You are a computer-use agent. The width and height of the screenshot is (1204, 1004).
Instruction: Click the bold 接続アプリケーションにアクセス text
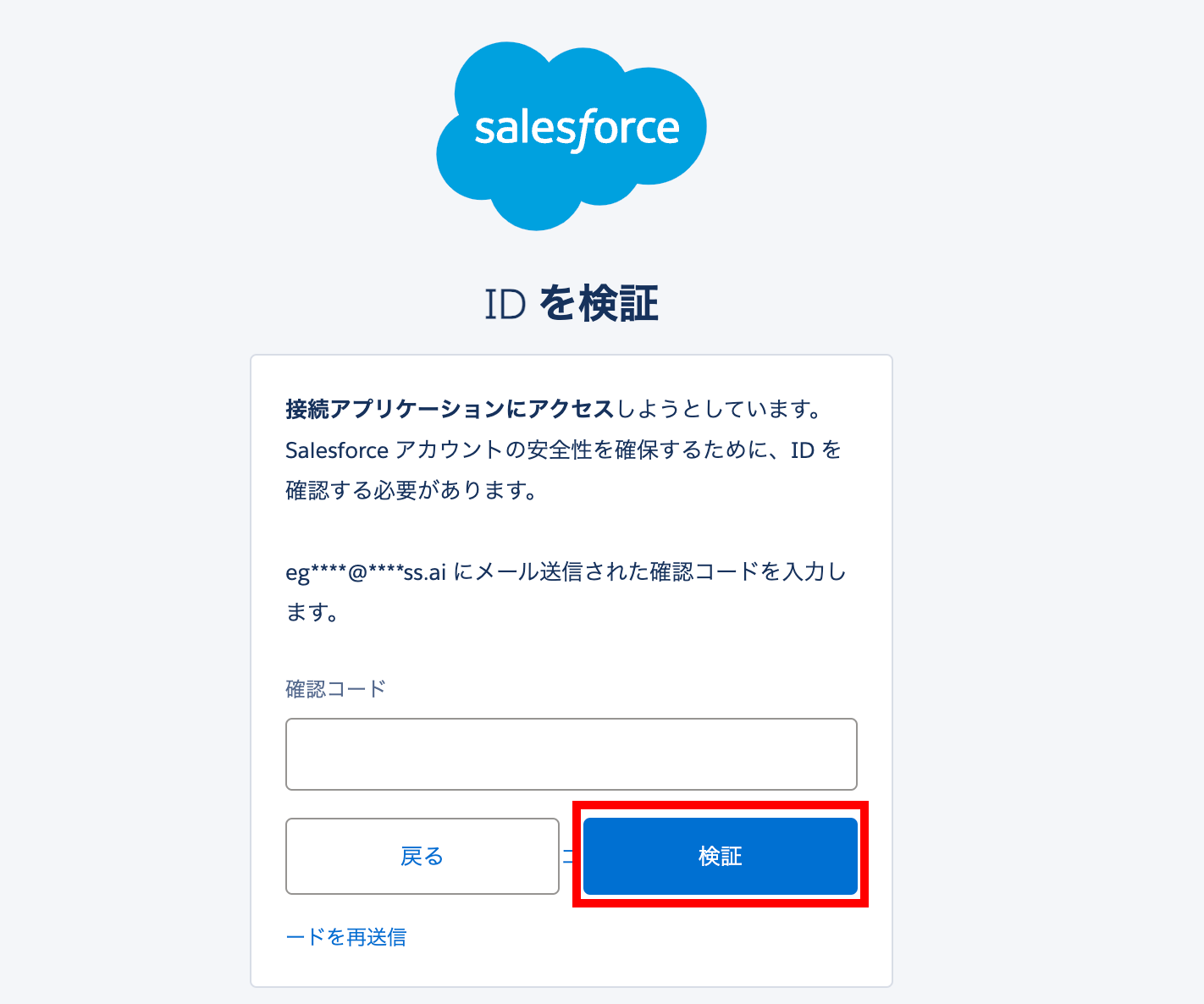450,410
